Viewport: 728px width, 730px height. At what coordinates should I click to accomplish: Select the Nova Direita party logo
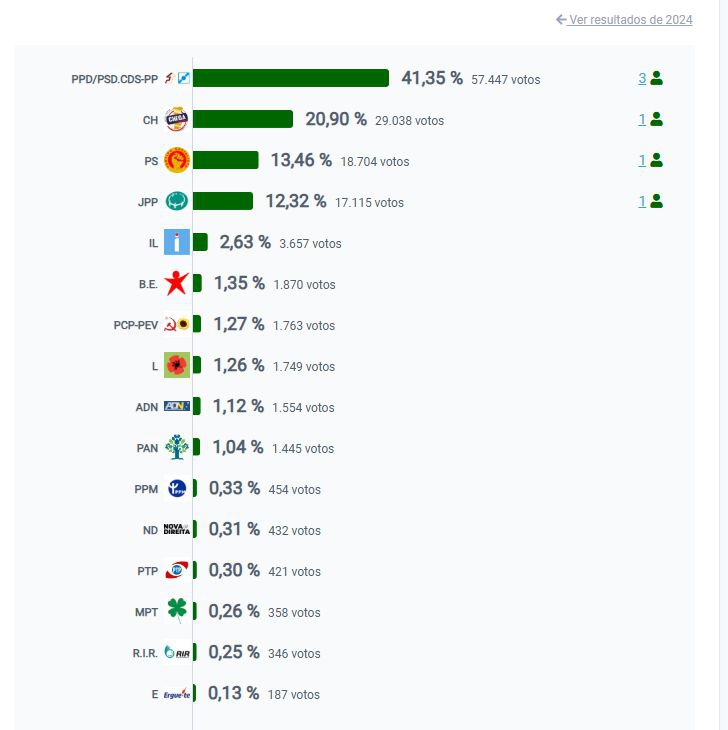pos(177,529)
